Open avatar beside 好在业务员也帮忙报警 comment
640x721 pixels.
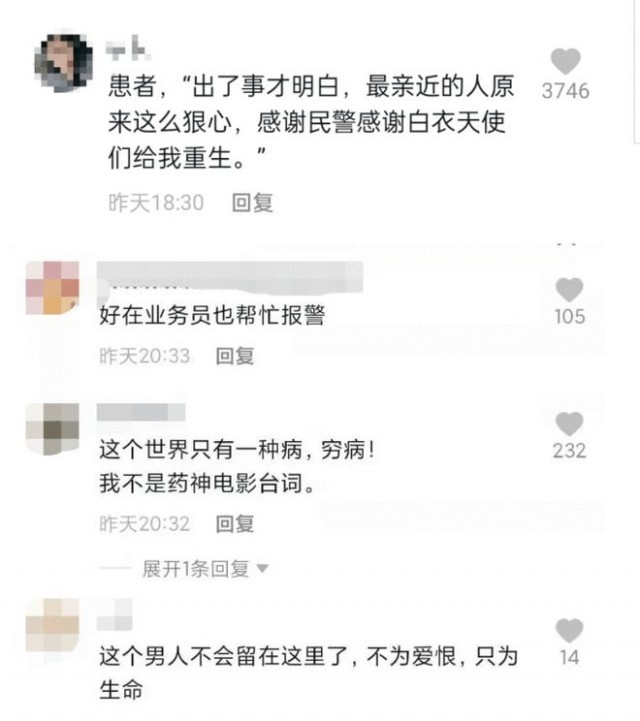[52, 288]
